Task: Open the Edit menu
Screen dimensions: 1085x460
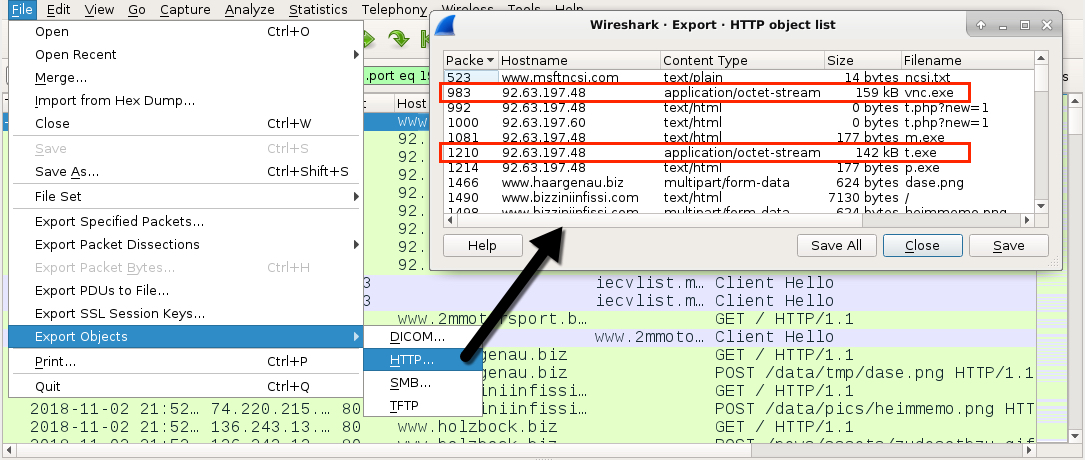Action: tap(59, 10)
